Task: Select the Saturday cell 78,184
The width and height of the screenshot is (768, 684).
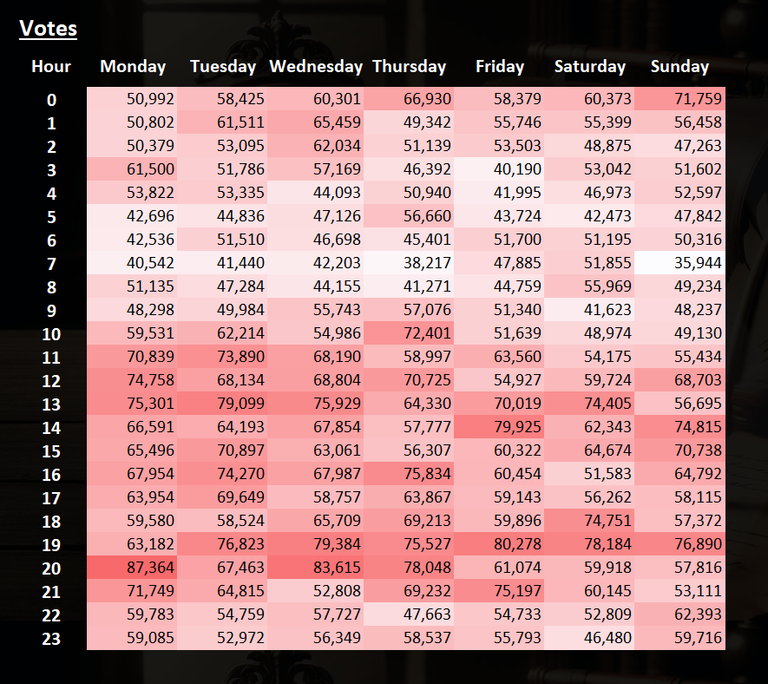Action: tap(589, 543)
